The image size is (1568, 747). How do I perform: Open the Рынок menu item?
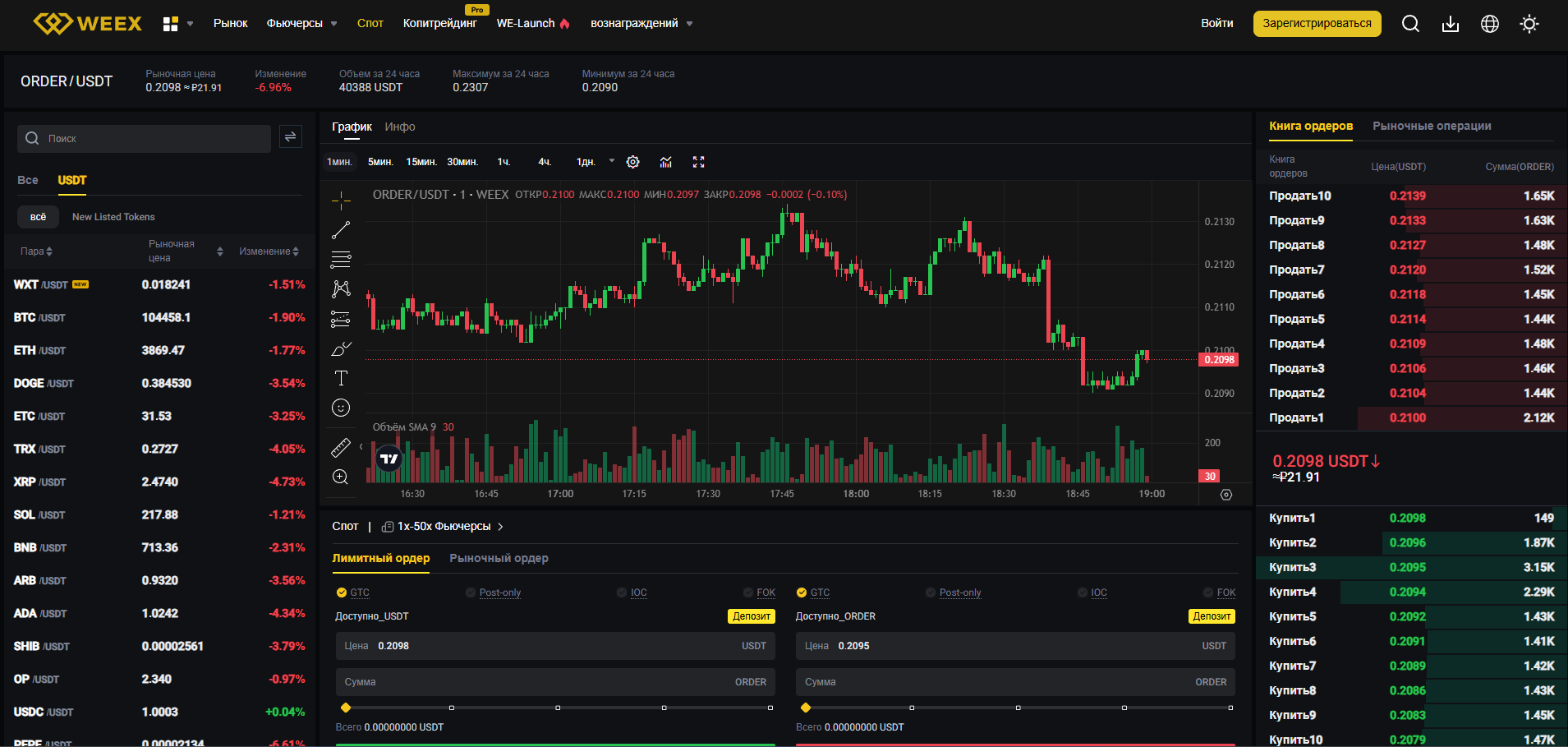[230, 24]
